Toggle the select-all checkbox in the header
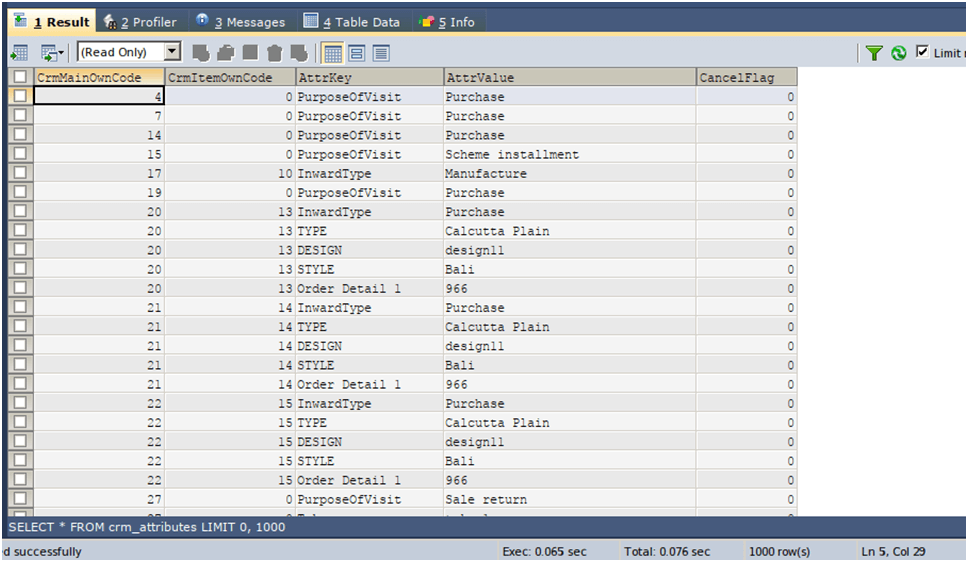The image size is (970, 563). point(20,77)
